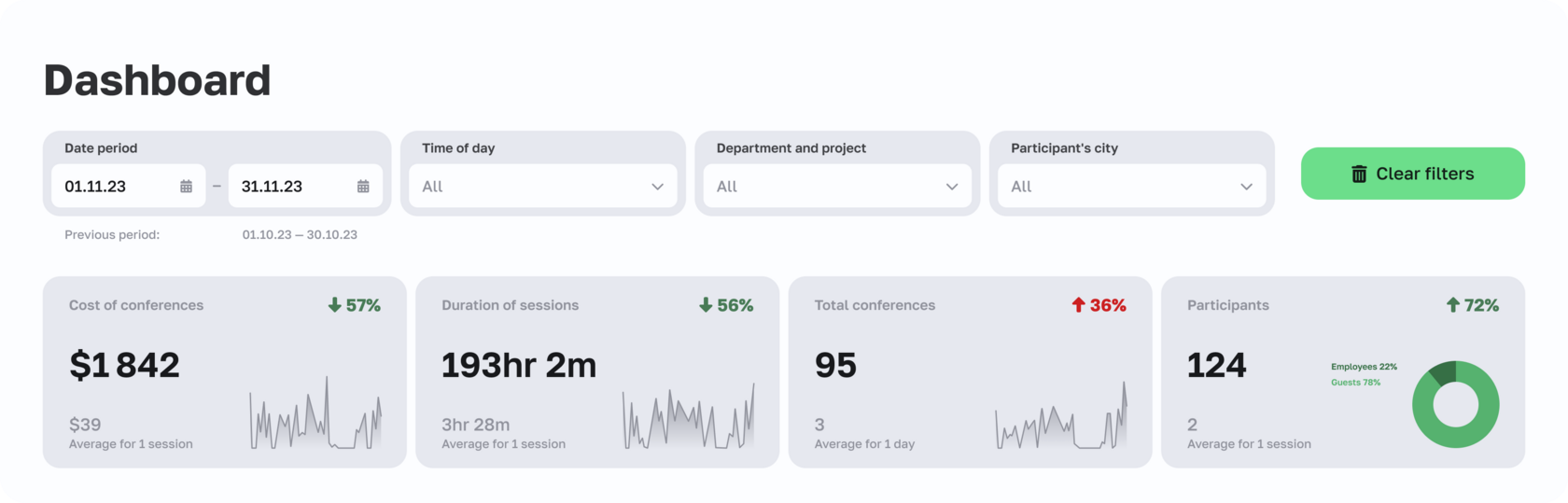Click the green up arrow beside 72%

[1452, 305]
